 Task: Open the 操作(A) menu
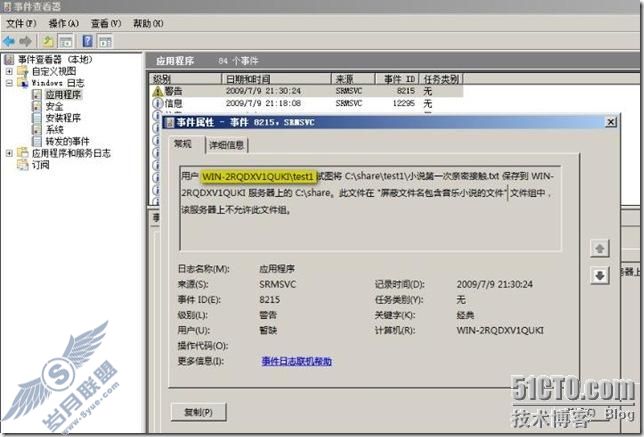(64, 23)
